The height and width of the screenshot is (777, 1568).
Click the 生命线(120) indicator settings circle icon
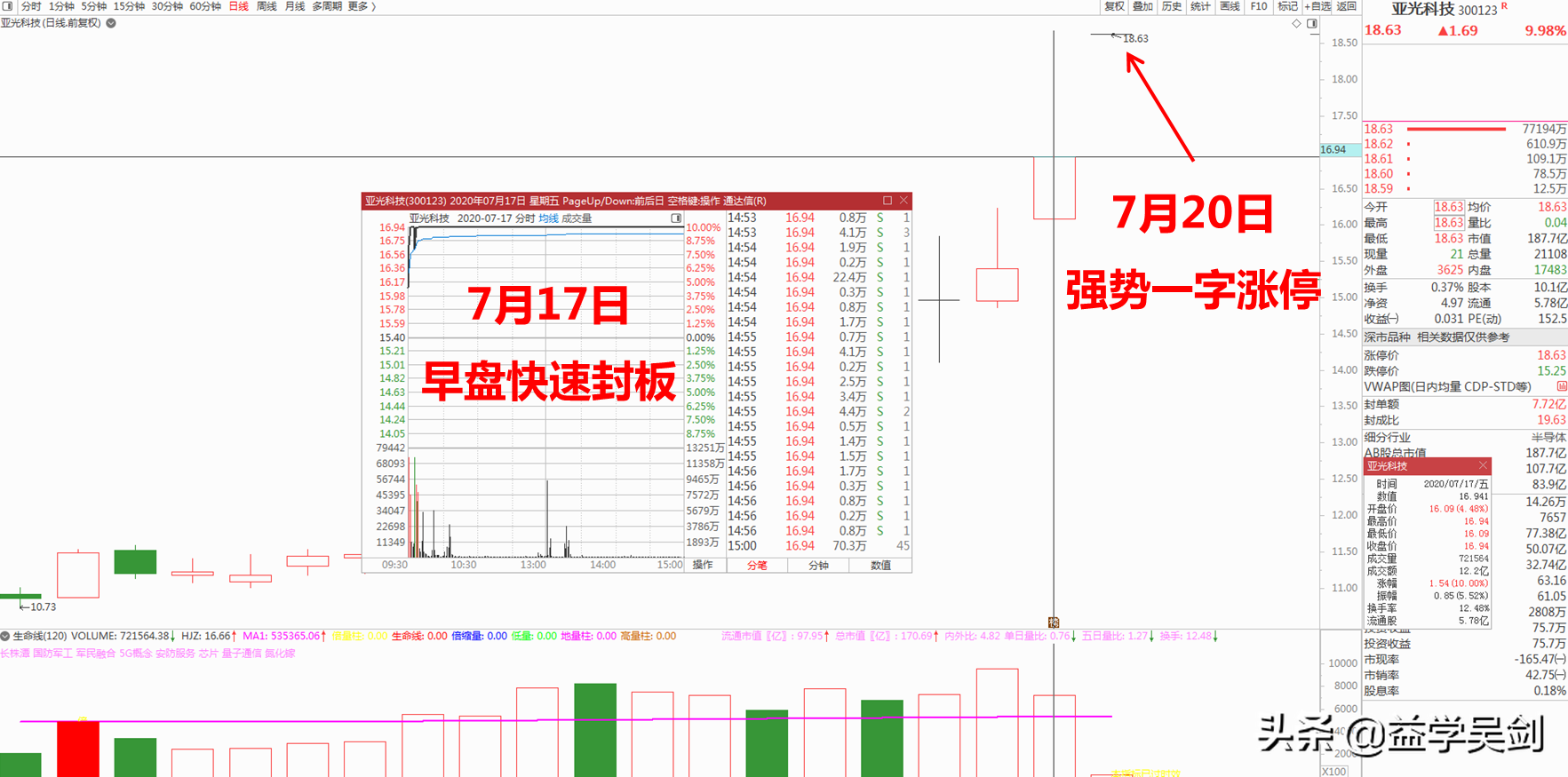pyautogui.click(x=5, y=636)
